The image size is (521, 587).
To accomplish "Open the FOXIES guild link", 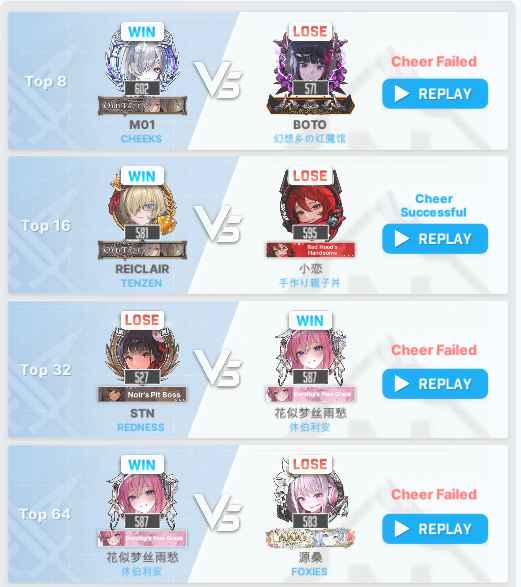I will [x=309, y=572].
